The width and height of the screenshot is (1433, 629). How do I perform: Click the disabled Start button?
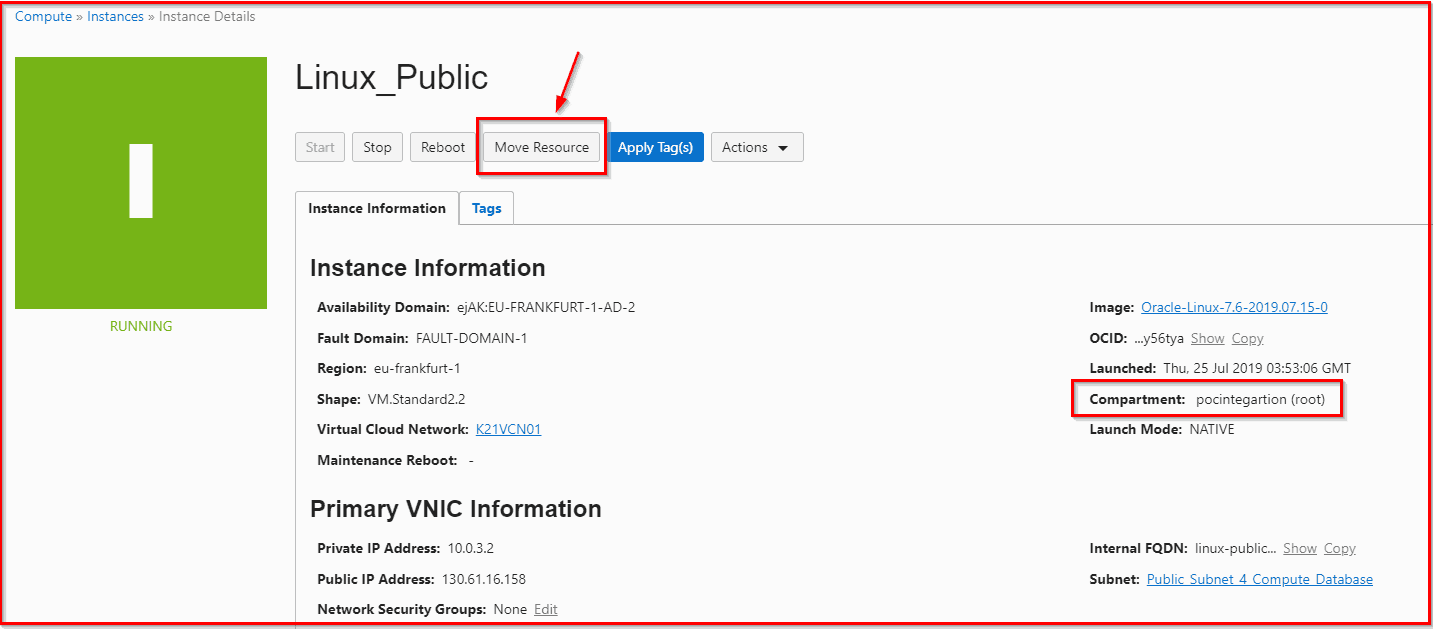point(320,146)
